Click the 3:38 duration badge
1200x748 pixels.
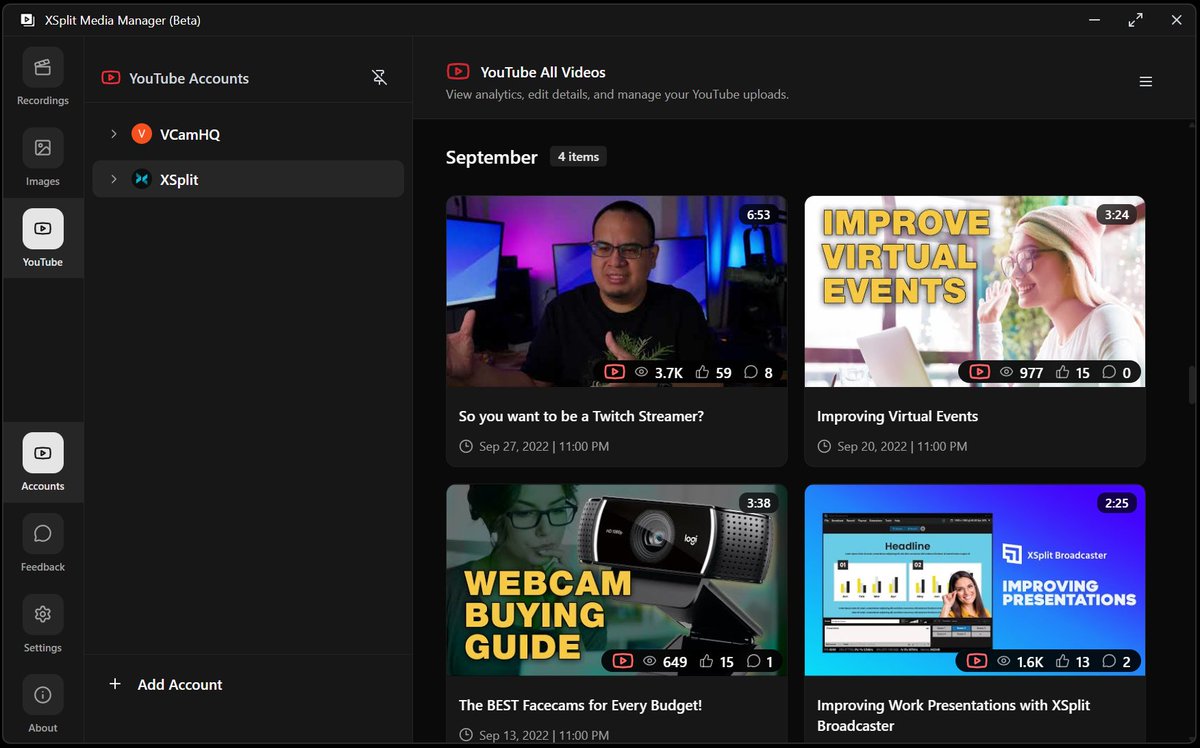(758, 503)
